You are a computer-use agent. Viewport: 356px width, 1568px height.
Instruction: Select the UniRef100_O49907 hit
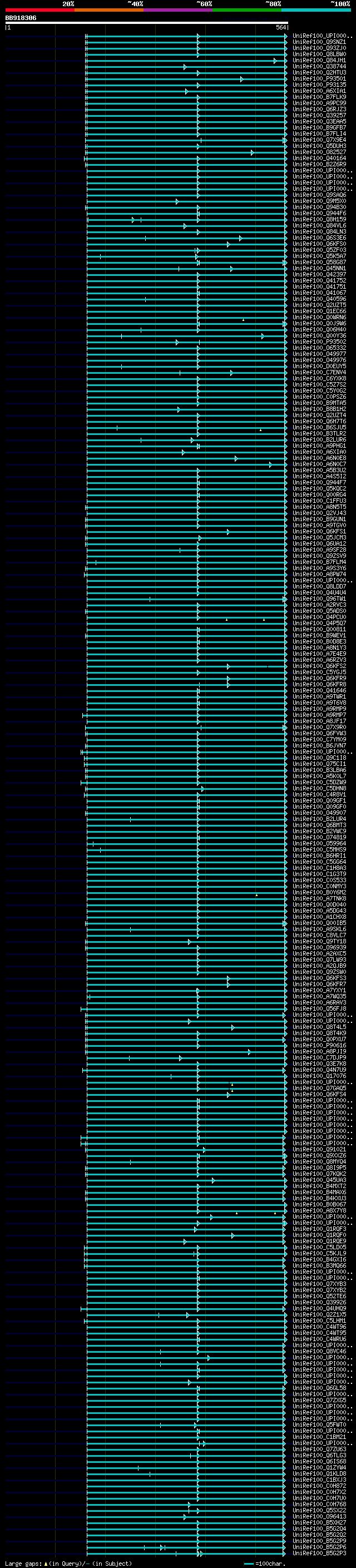(x=319, y=813)
